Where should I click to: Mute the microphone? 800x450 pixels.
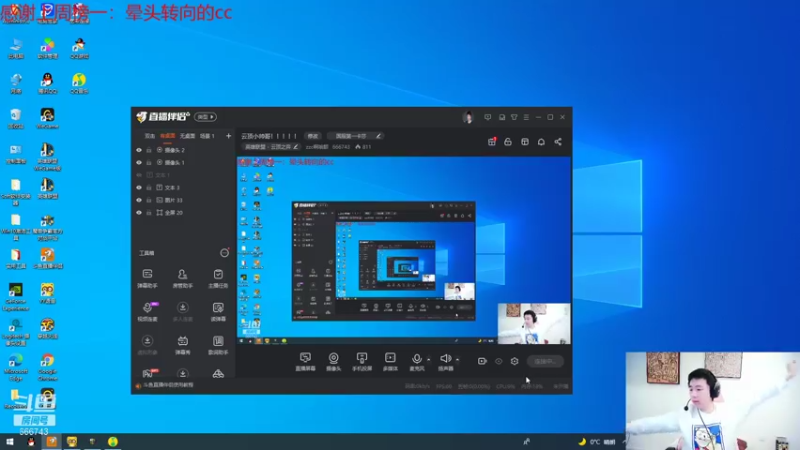416,361
